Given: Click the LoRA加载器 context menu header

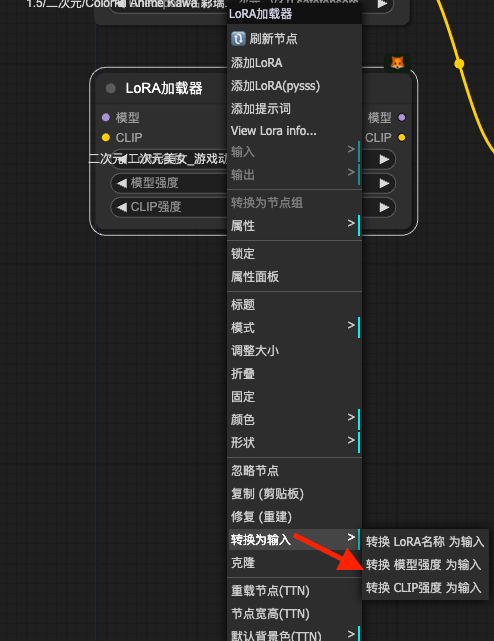Looking at the screenshot, I should pos(294,14).
